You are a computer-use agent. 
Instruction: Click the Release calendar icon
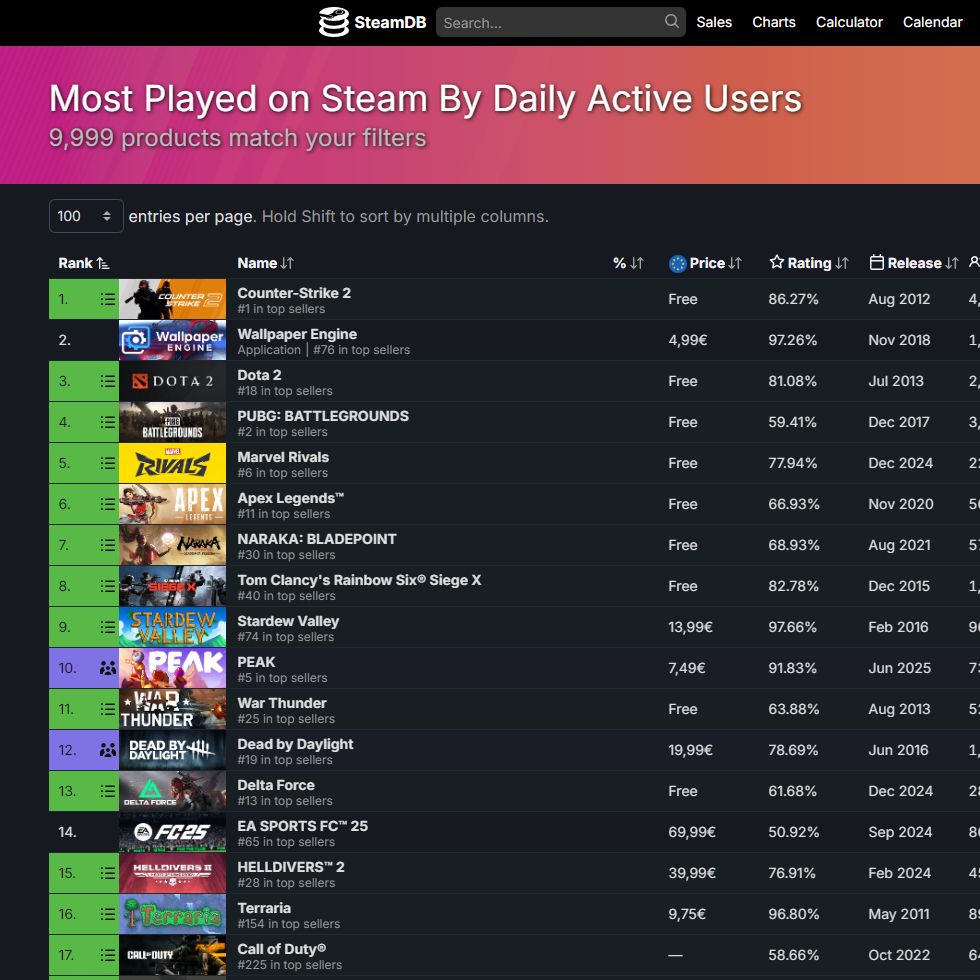click(x=876, y=262)
